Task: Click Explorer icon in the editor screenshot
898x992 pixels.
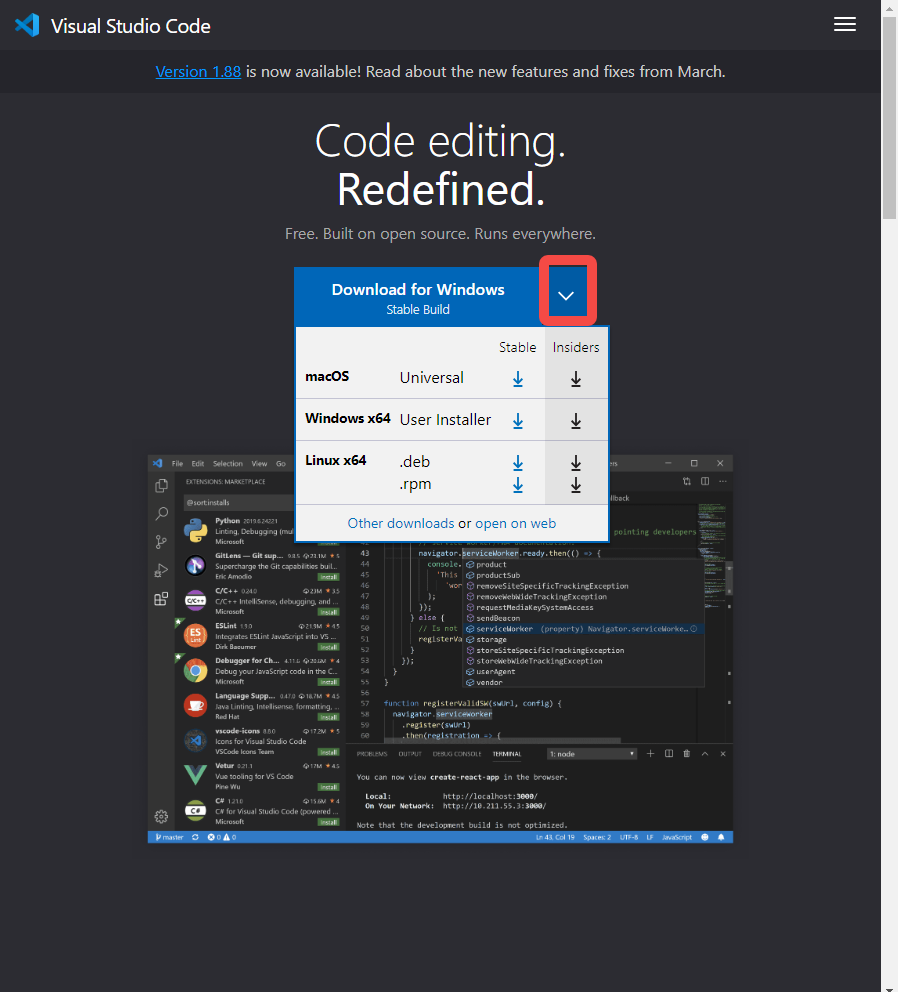Action: point(161,486)
